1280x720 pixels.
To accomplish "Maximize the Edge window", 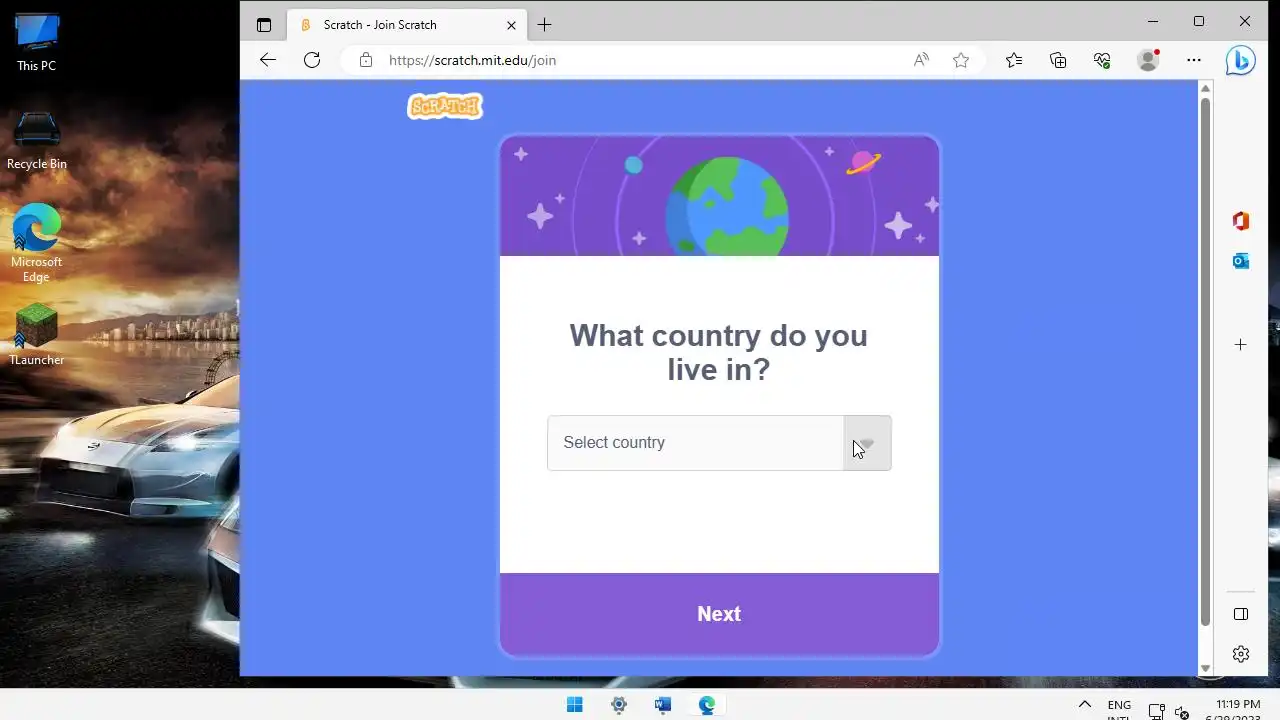I will pyautogui.click(x=1199, y=21).
